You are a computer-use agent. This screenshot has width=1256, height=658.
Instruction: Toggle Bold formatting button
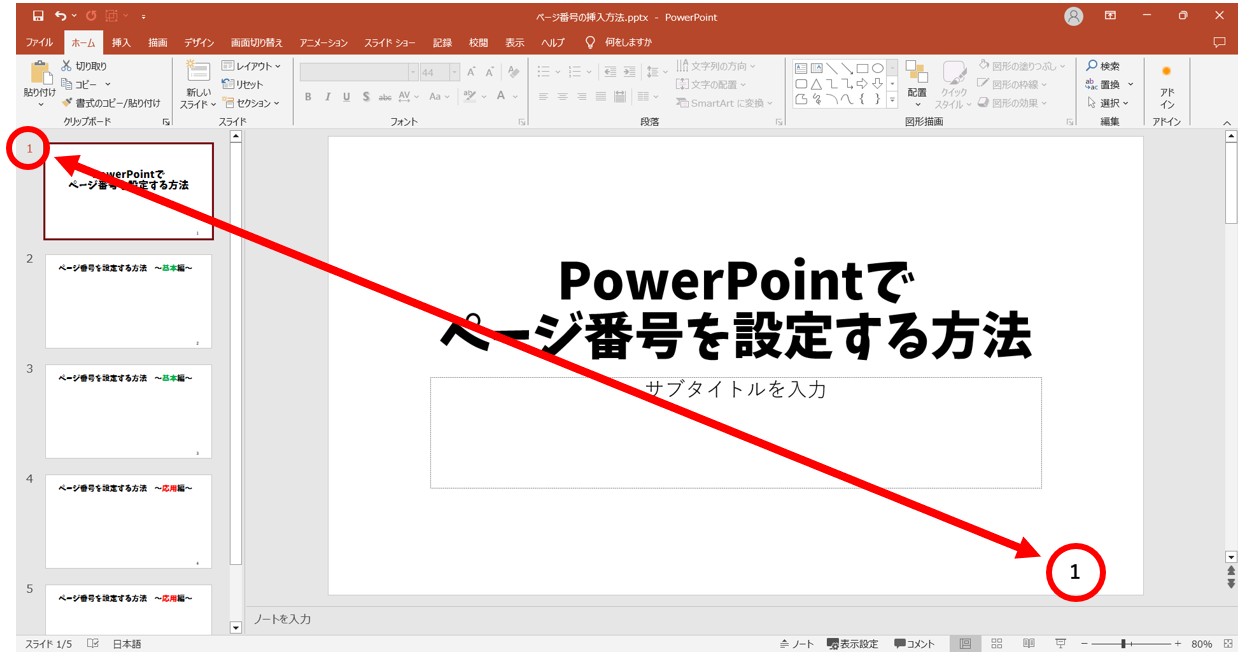(x=309, y=97)
